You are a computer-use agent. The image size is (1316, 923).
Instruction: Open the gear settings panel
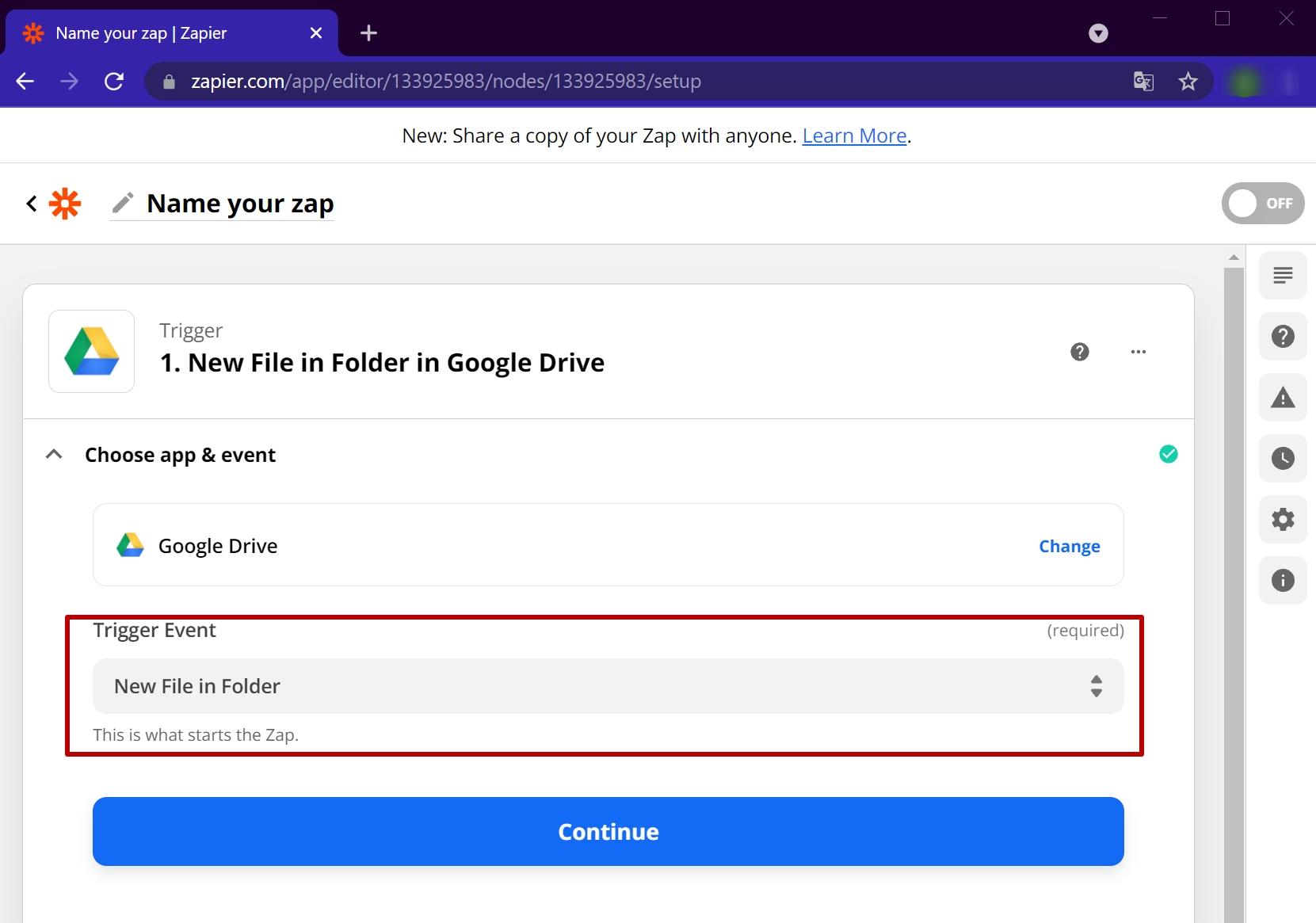(1283, 520)
